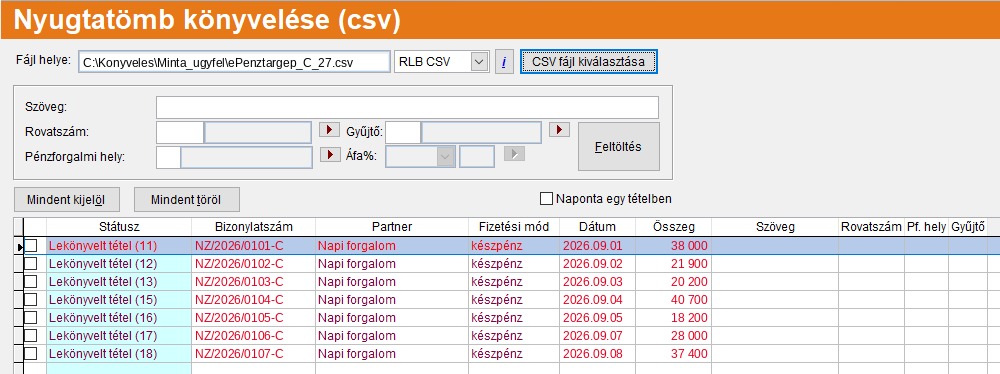Click the amount cell 40 700
The image size is (1000, 374).
point(673,299)
